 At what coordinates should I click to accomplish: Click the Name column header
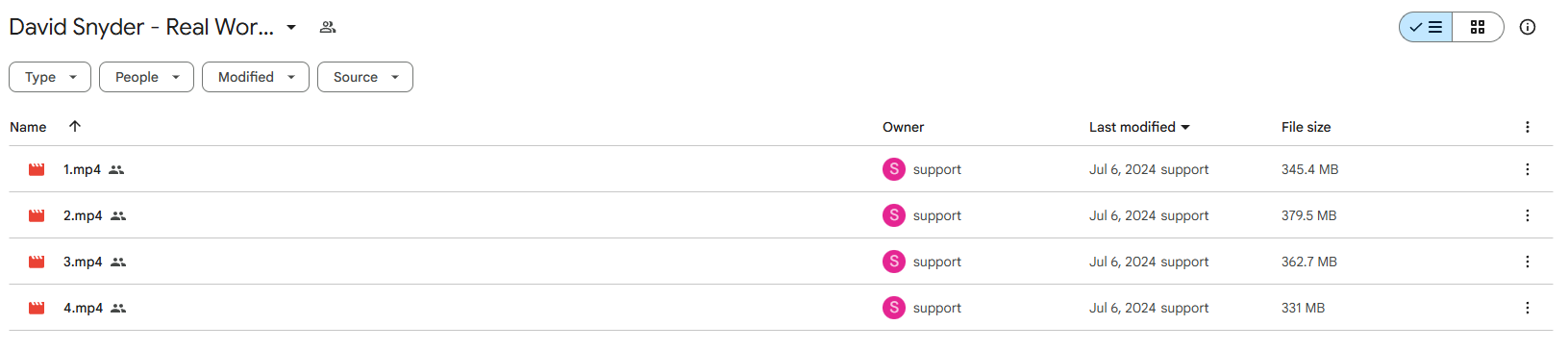(28, 127)
